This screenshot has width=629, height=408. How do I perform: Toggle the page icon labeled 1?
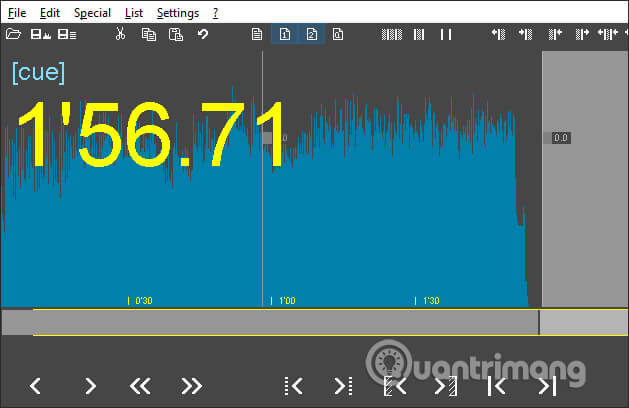284,34
